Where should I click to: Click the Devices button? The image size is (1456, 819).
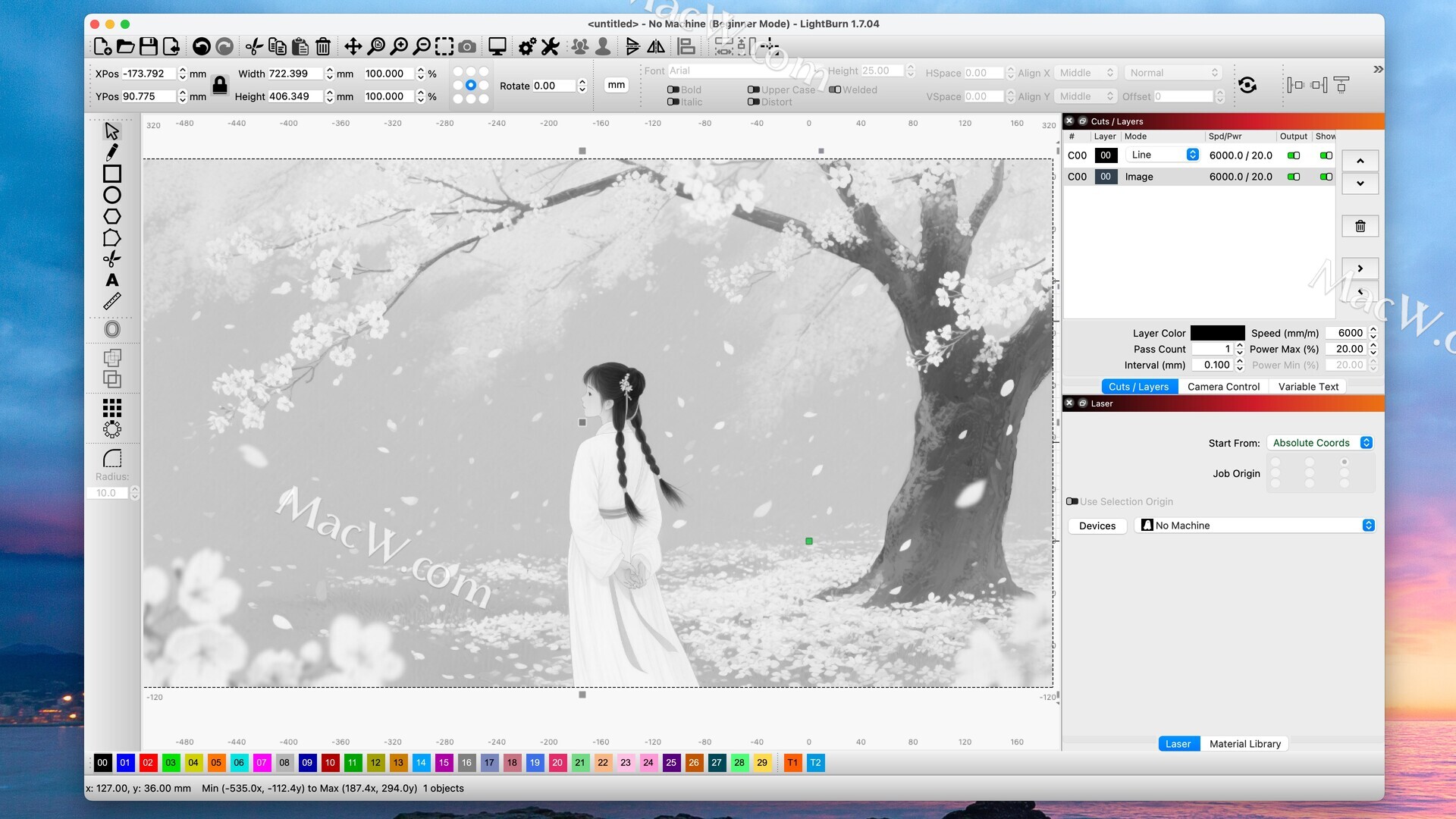point(1097,526)
